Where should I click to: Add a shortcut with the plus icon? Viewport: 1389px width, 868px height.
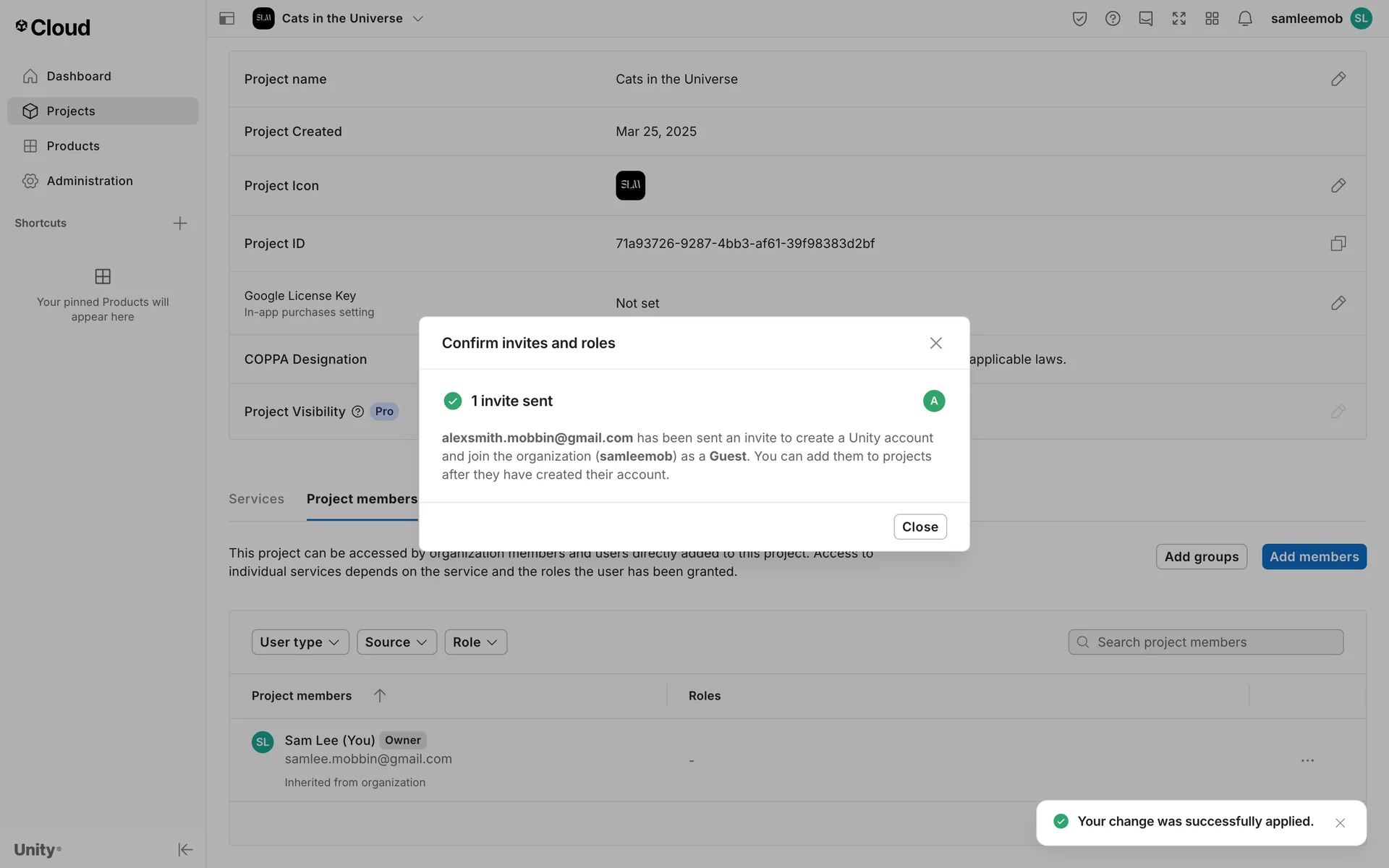[180, 224]
